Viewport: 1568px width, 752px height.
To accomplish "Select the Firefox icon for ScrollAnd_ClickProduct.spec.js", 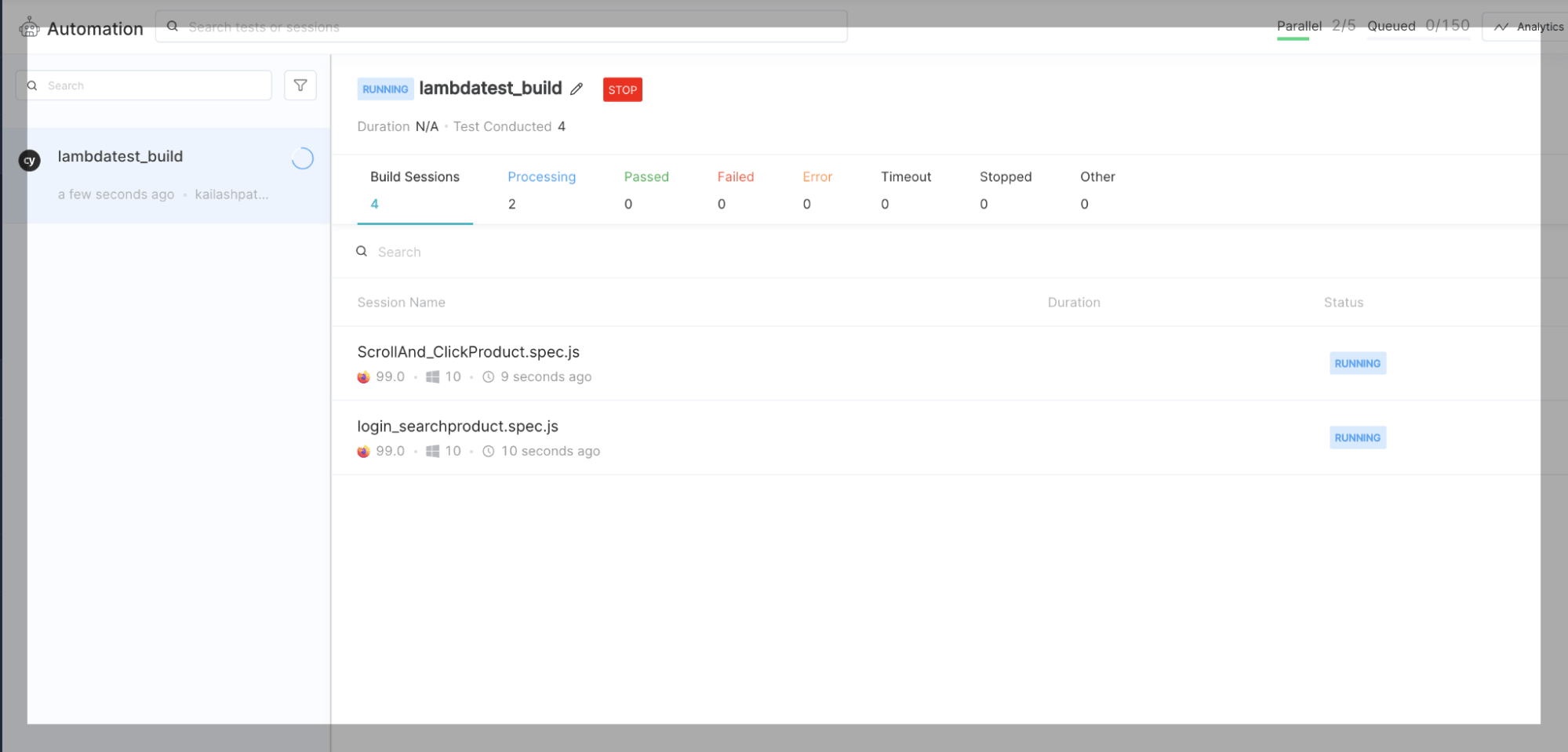I will 363,376.
